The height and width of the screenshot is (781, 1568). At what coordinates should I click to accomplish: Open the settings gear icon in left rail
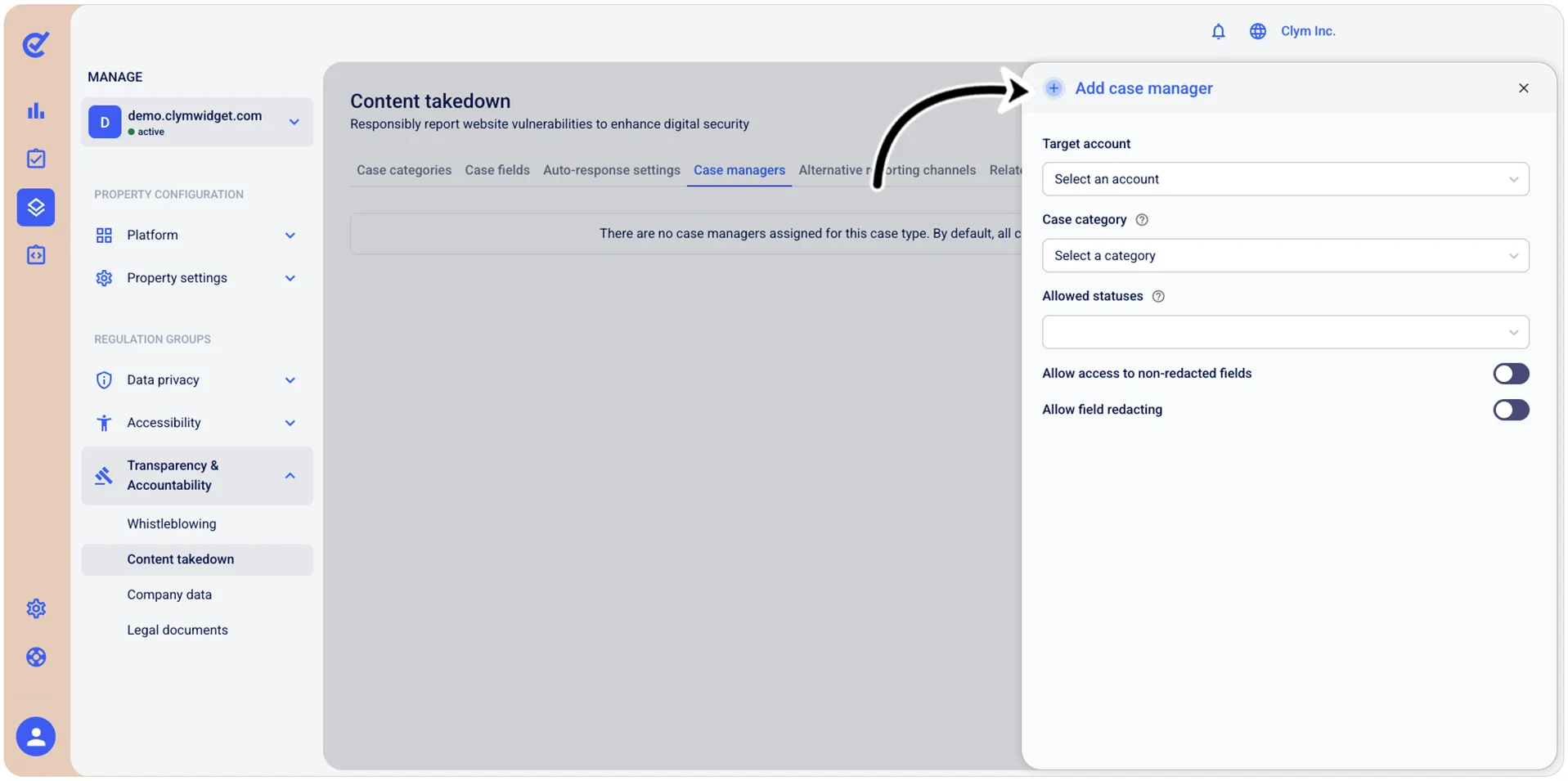click(x=36, y=608)
